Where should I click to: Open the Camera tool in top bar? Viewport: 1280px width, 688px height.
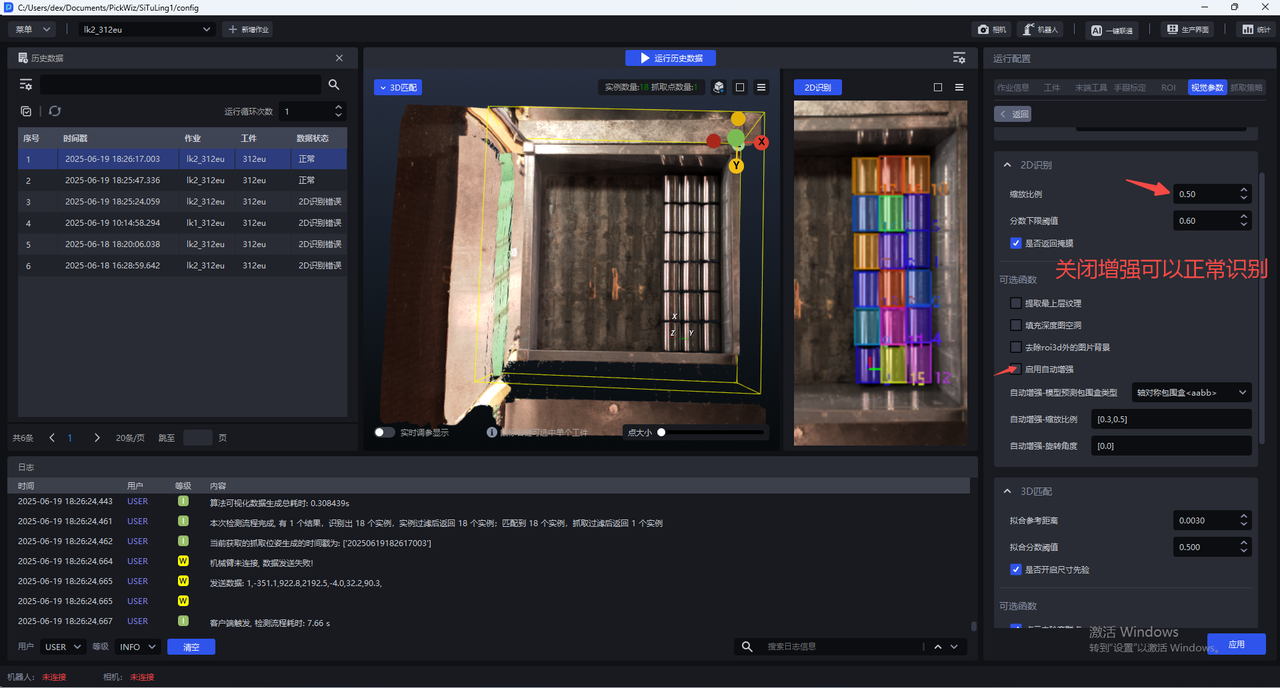(993, 30)
